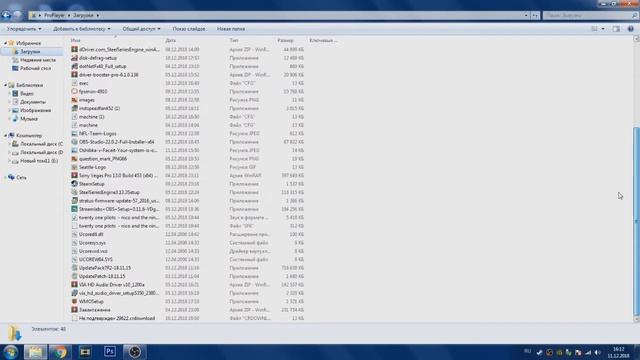Sort files by the Дата column header
The image size is (640, 360).
171,40
